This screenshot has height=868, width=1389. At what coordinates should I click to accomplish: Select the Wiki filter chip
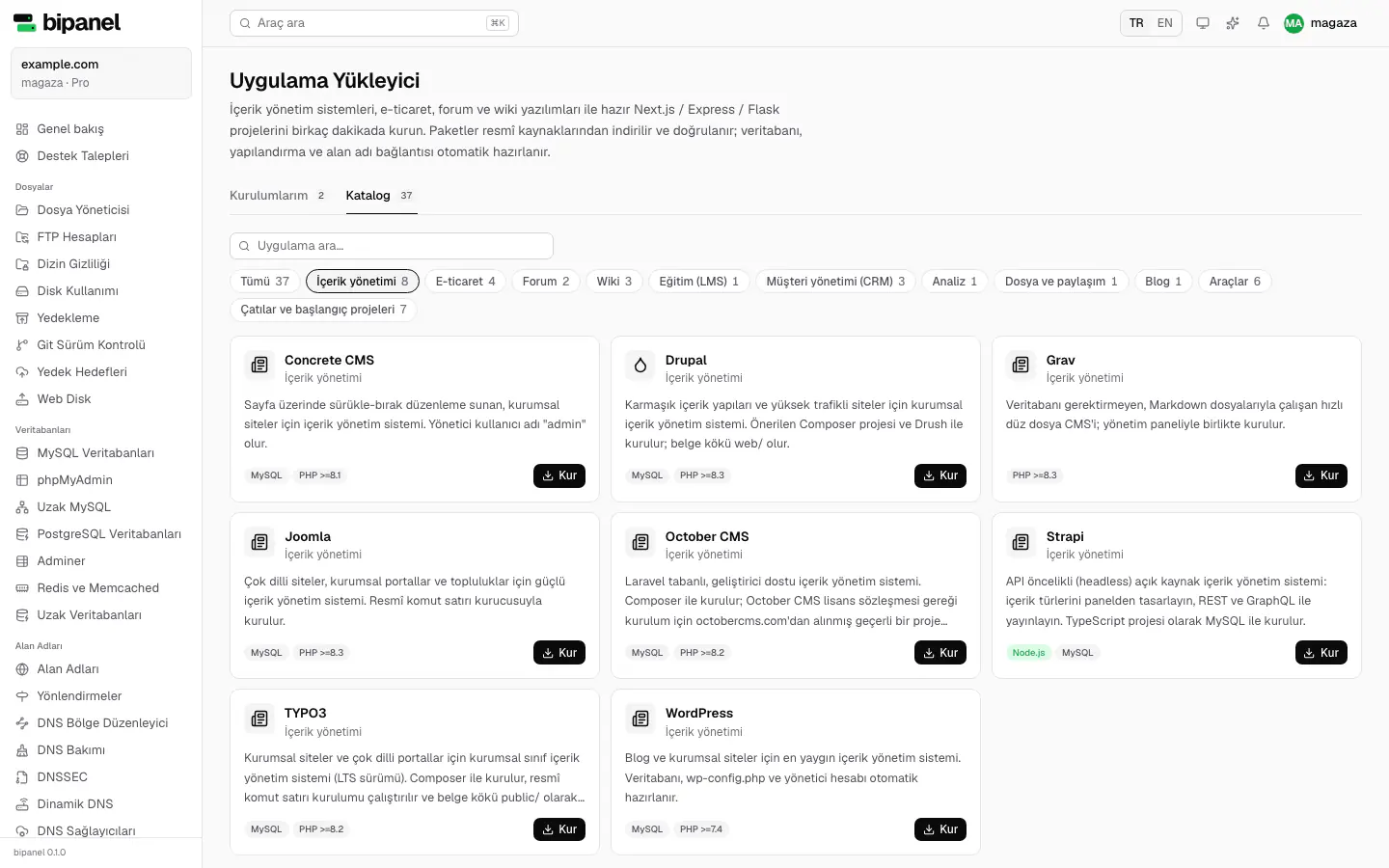[x=614, y=282]
